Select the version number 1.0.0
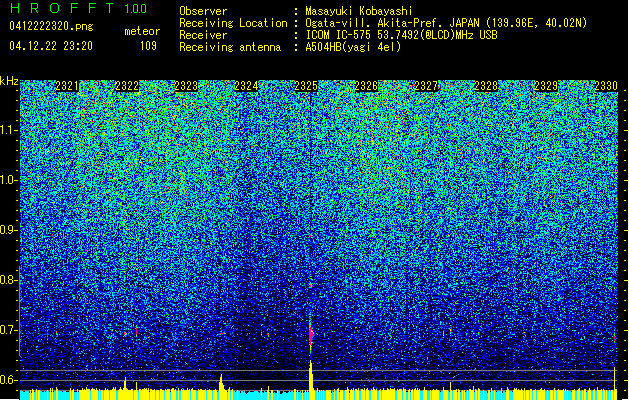Viewport: 629px width, 400px height. (x=136, y=8)
